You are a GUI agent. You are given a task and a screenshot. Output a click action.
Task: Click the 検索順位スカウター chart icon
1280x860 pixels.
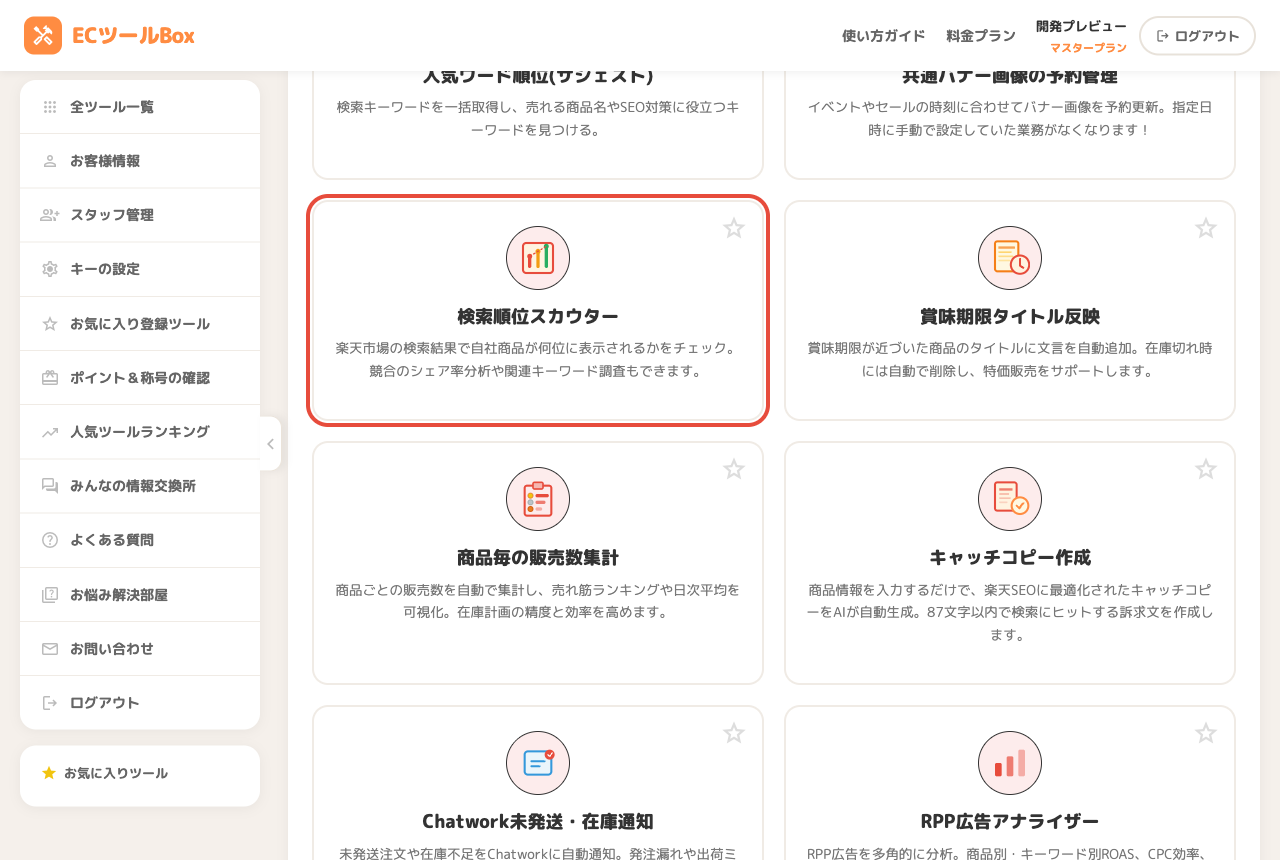pyautogui.click(x=538, y=258)
